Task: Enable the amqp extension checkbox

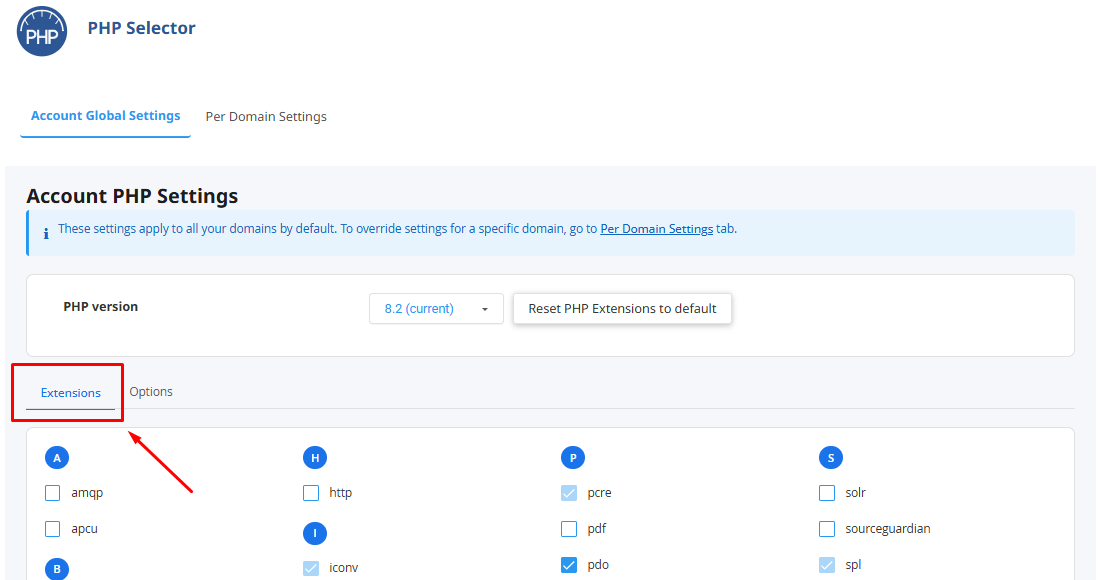Action: [x=53, y=493]
